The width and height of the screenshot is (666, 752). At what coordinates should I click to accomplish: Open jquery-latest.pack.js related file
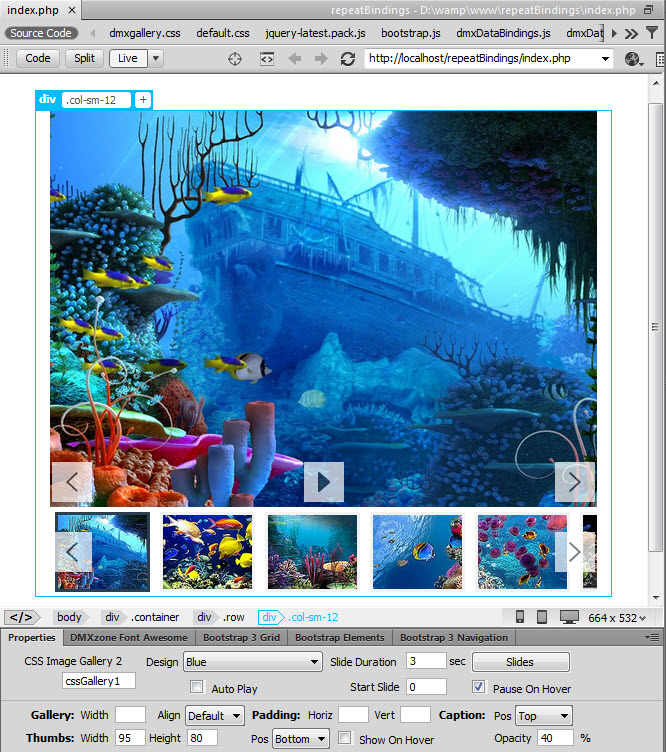pos(315,33)
